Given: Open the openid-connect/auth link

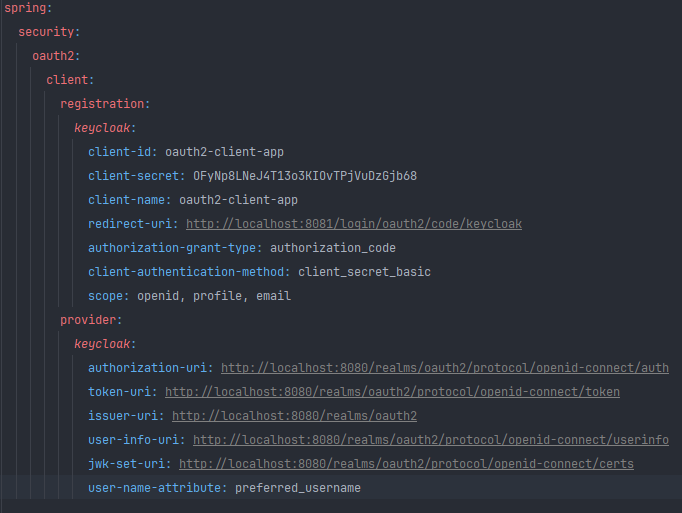Looking at the screenshot, I should click(445, 368).
